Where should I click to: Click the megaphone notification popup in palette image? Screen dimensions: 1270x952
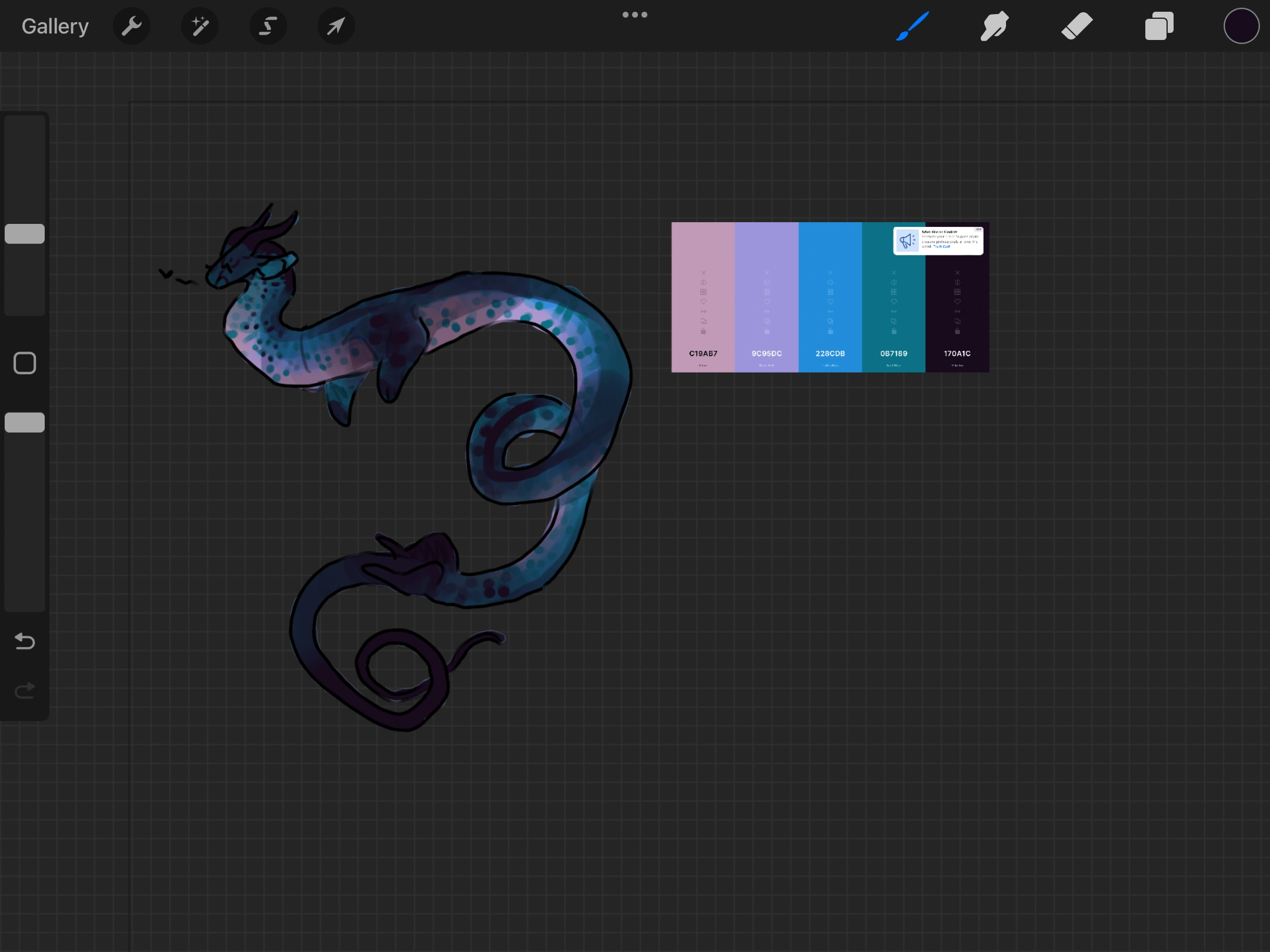tap(938, 240)
